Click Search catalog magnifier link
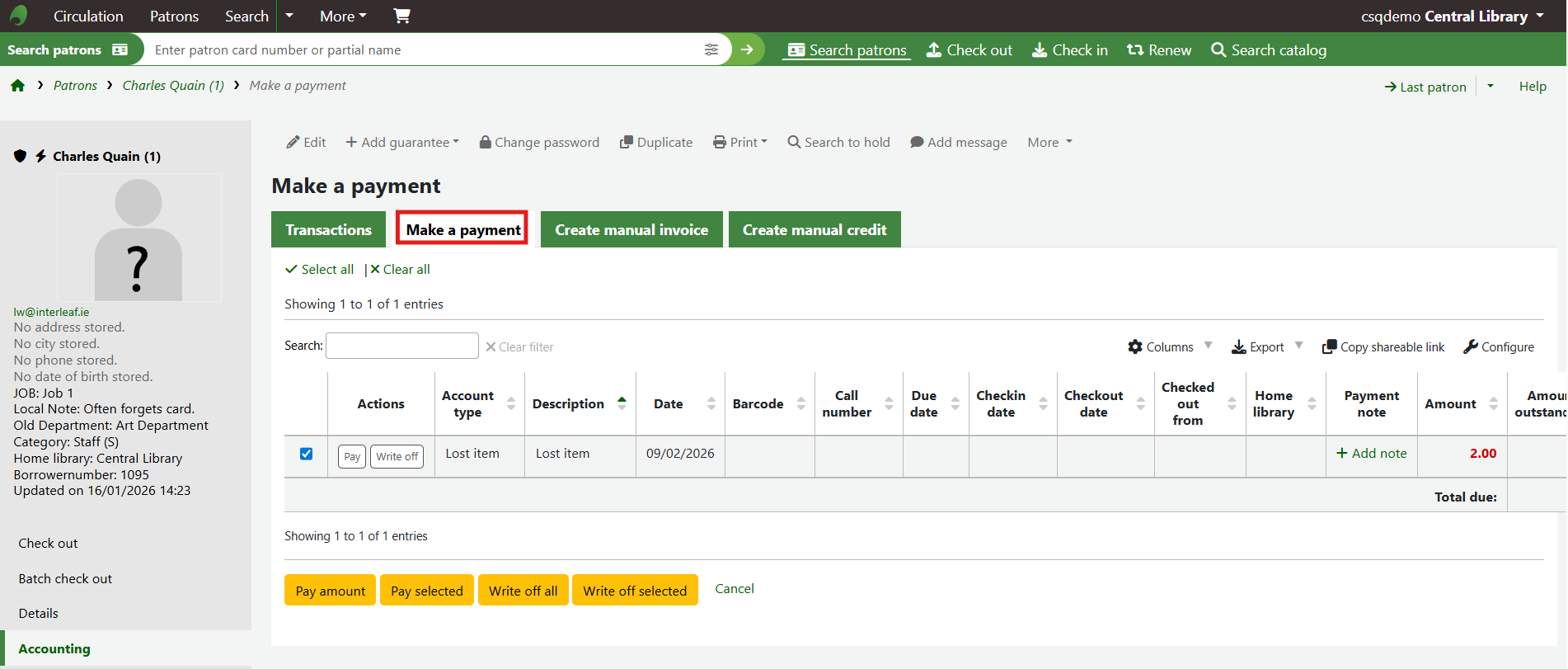Screen dimensions: 1568x669 click(x=1269, y=50)
